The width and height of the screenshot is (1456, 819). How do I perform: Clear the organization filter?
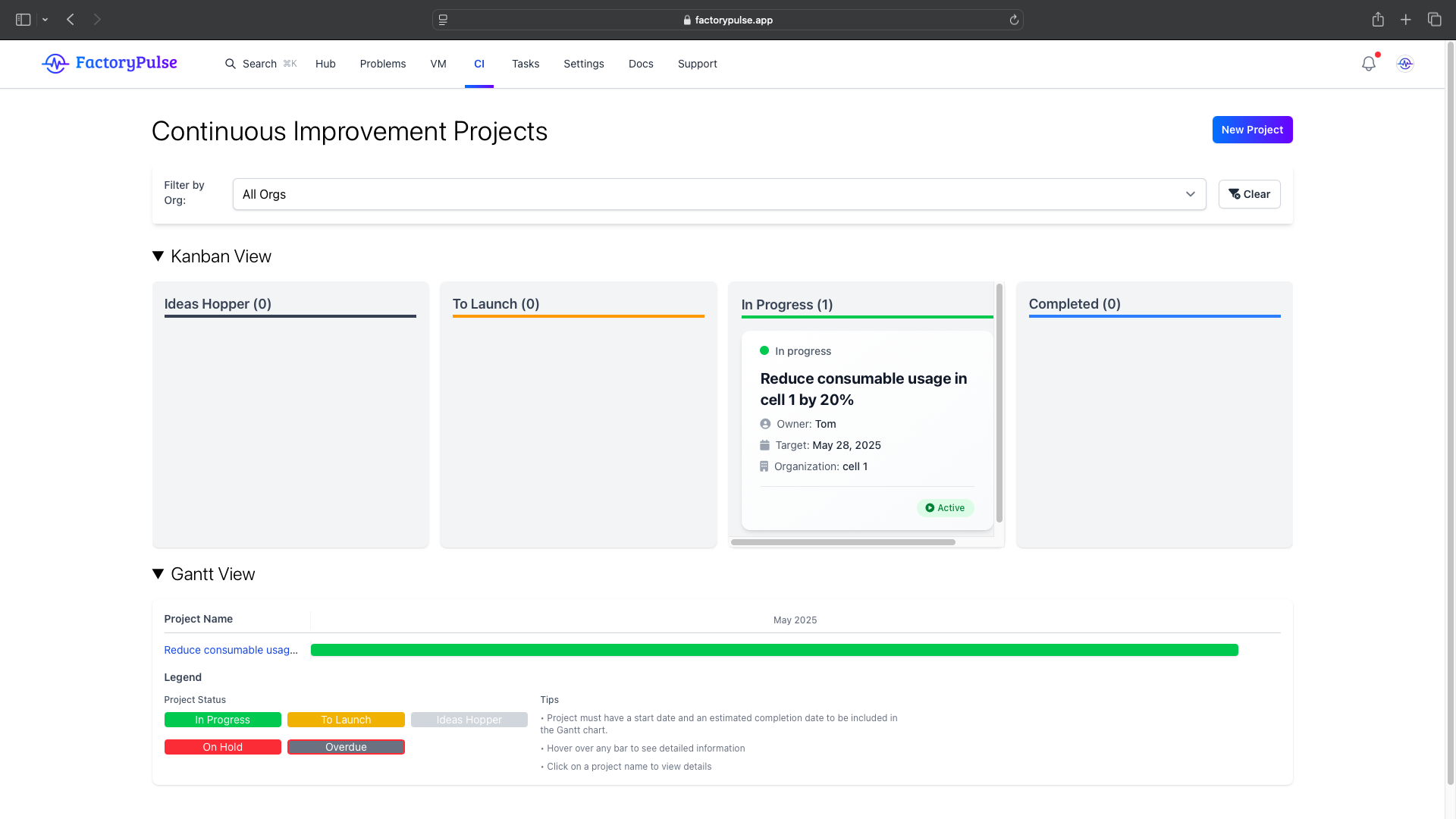tap(1249, 194)
